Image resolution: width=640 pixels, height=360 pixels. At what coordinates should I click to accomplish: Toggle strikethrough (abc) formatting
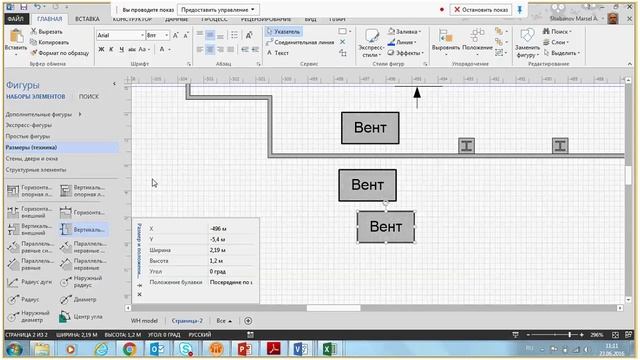click(x=132, y=49)
